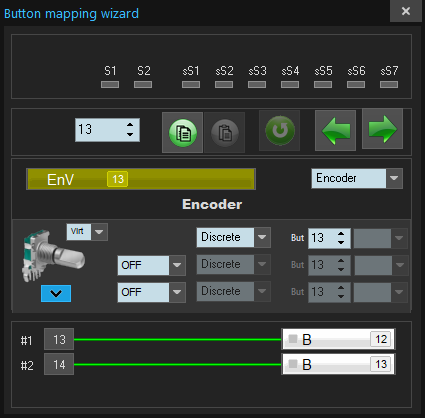This screenshot has height=418, width=425.
Task: Click the grey paste clipboard icon
Action: [x=225, y=133]
